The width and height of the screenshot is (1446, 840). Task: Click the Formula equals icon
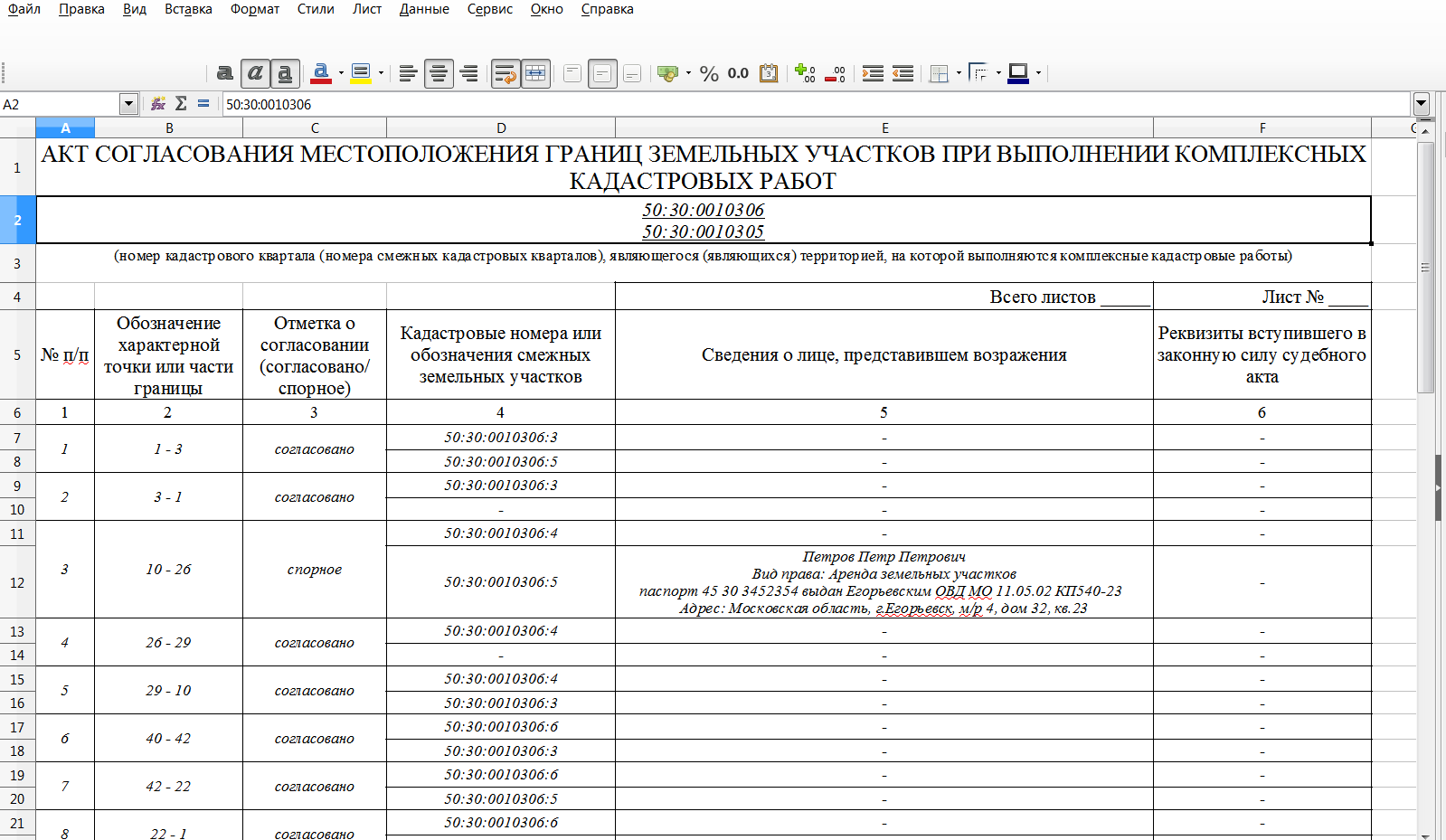(x=203, y=104)
